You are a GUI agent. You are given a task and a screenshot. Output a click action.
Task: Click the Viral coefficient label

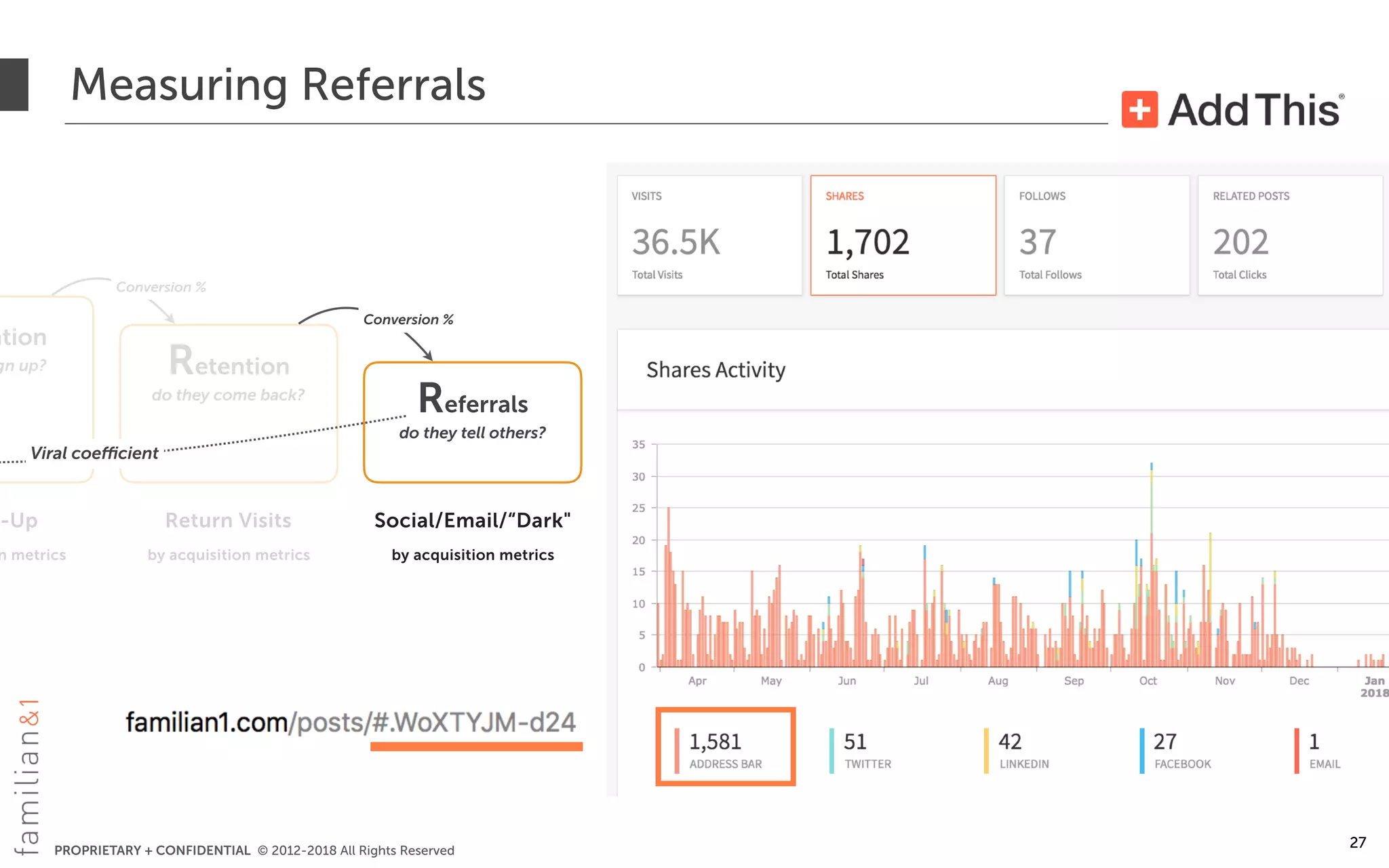pos(94,453)
